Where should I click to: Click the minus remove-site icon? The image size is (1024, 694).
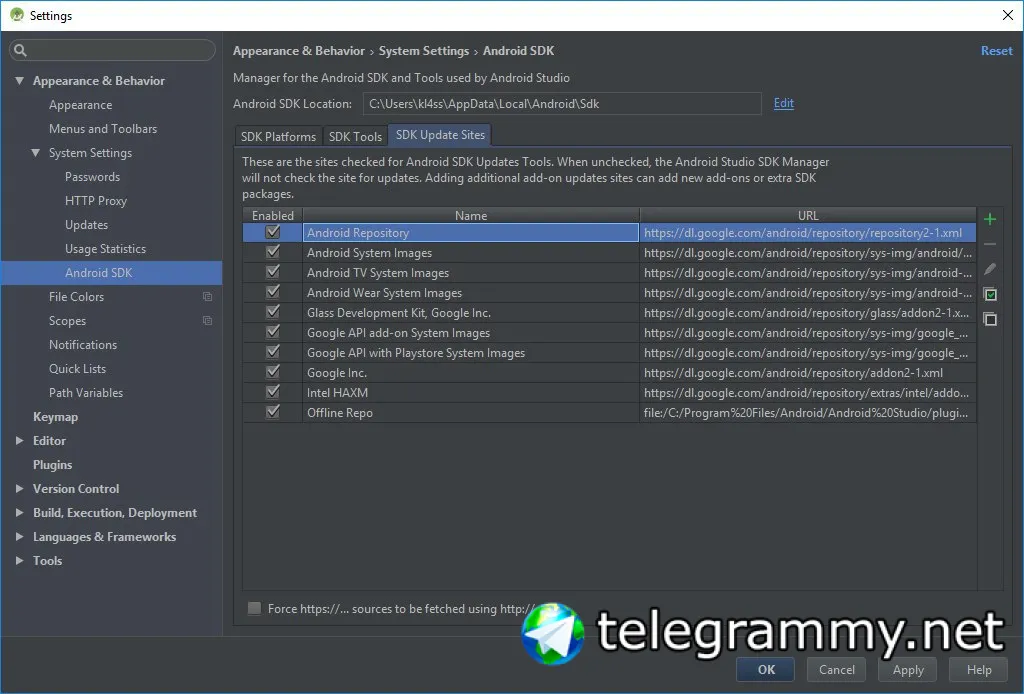pos(990,244)
